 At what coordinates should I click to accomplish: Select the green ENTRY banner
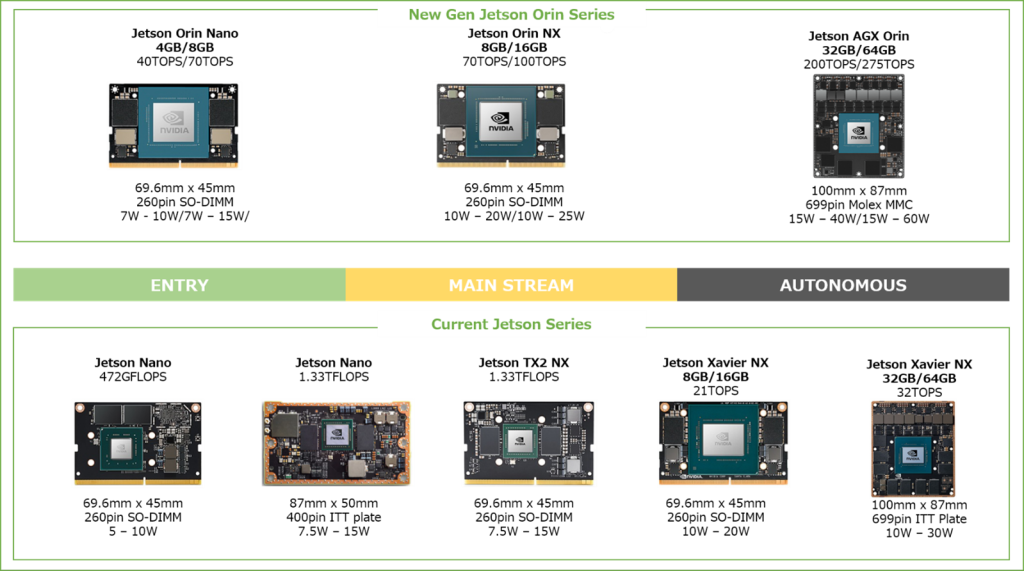click(x=180, y=285)
